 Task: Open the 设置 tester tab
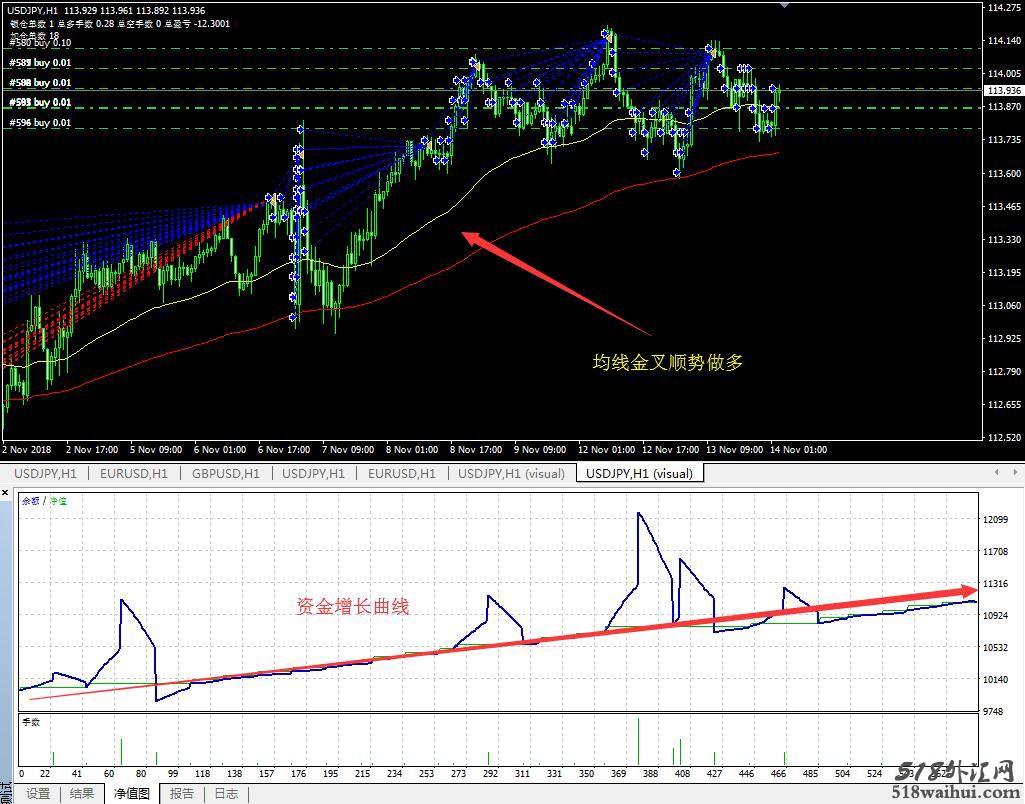tap(38, 794)
